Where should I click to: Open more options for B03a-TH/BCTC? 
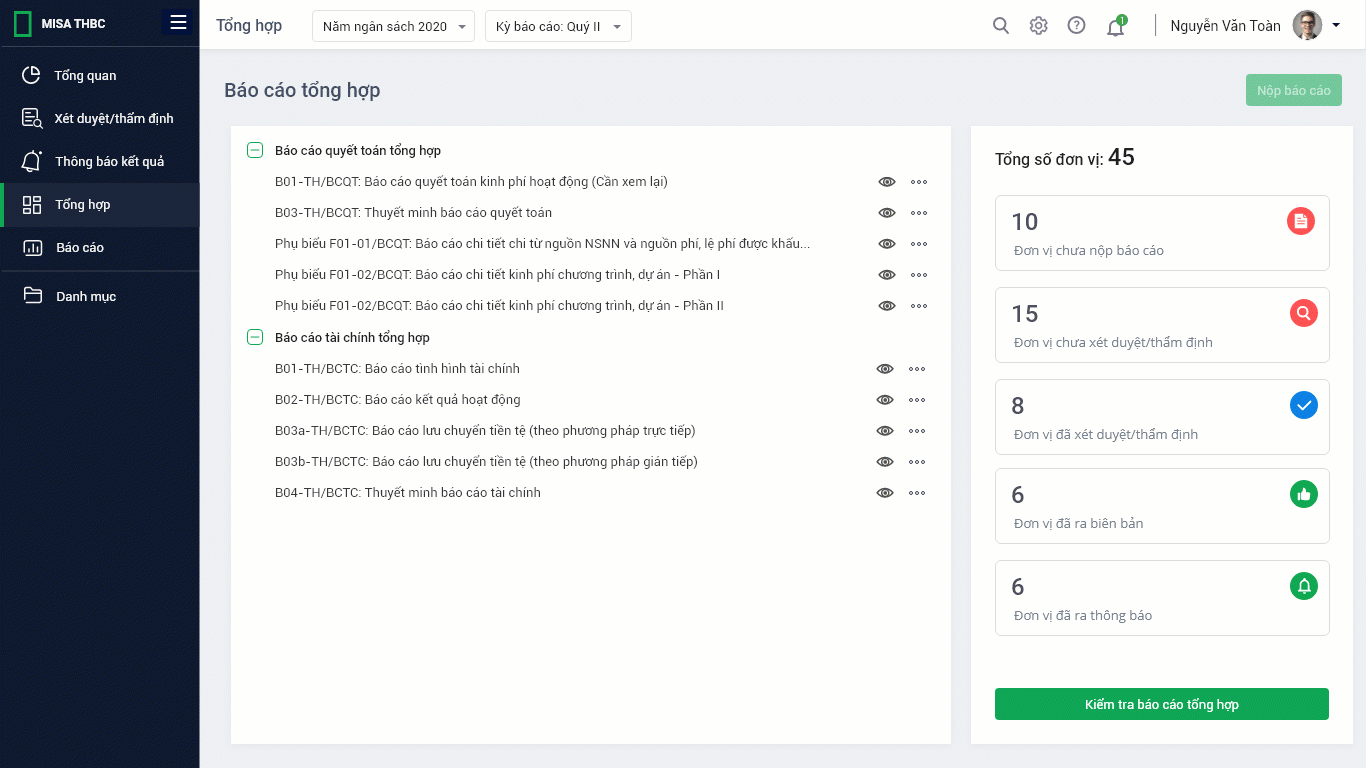pyautogui.click(x=917, y=431)
